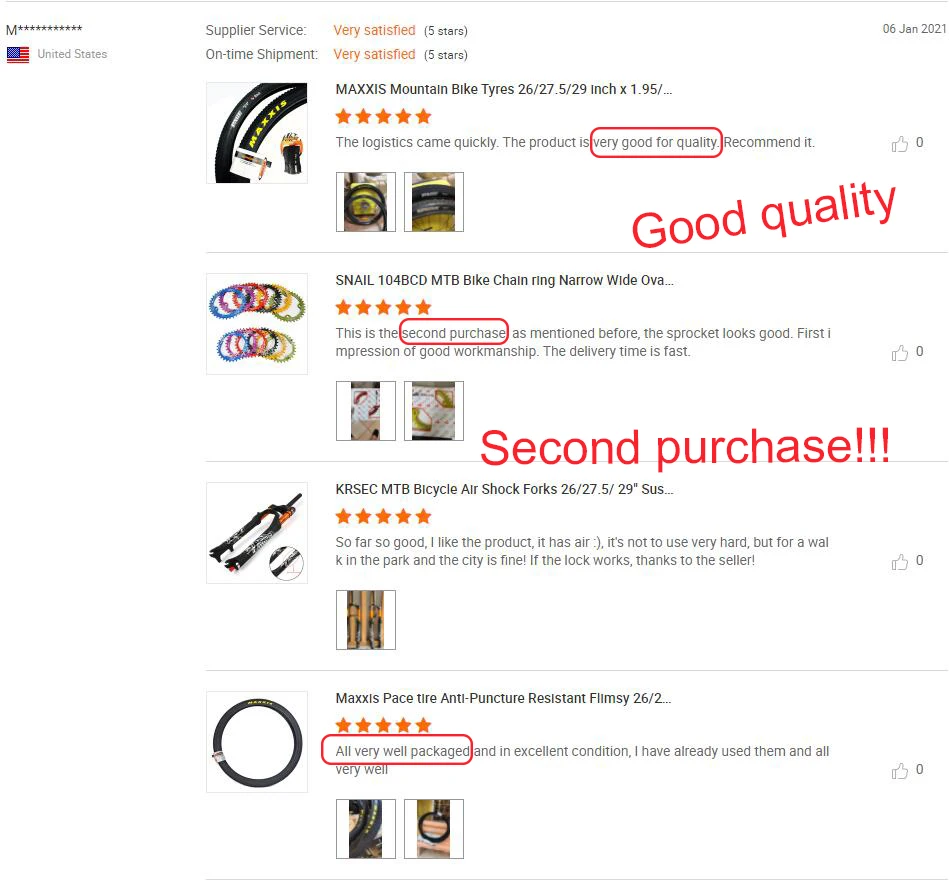Viewport: 949px width, 880px height.
Task: View first buyer photo of Pace tire
Action: [366, 829]
